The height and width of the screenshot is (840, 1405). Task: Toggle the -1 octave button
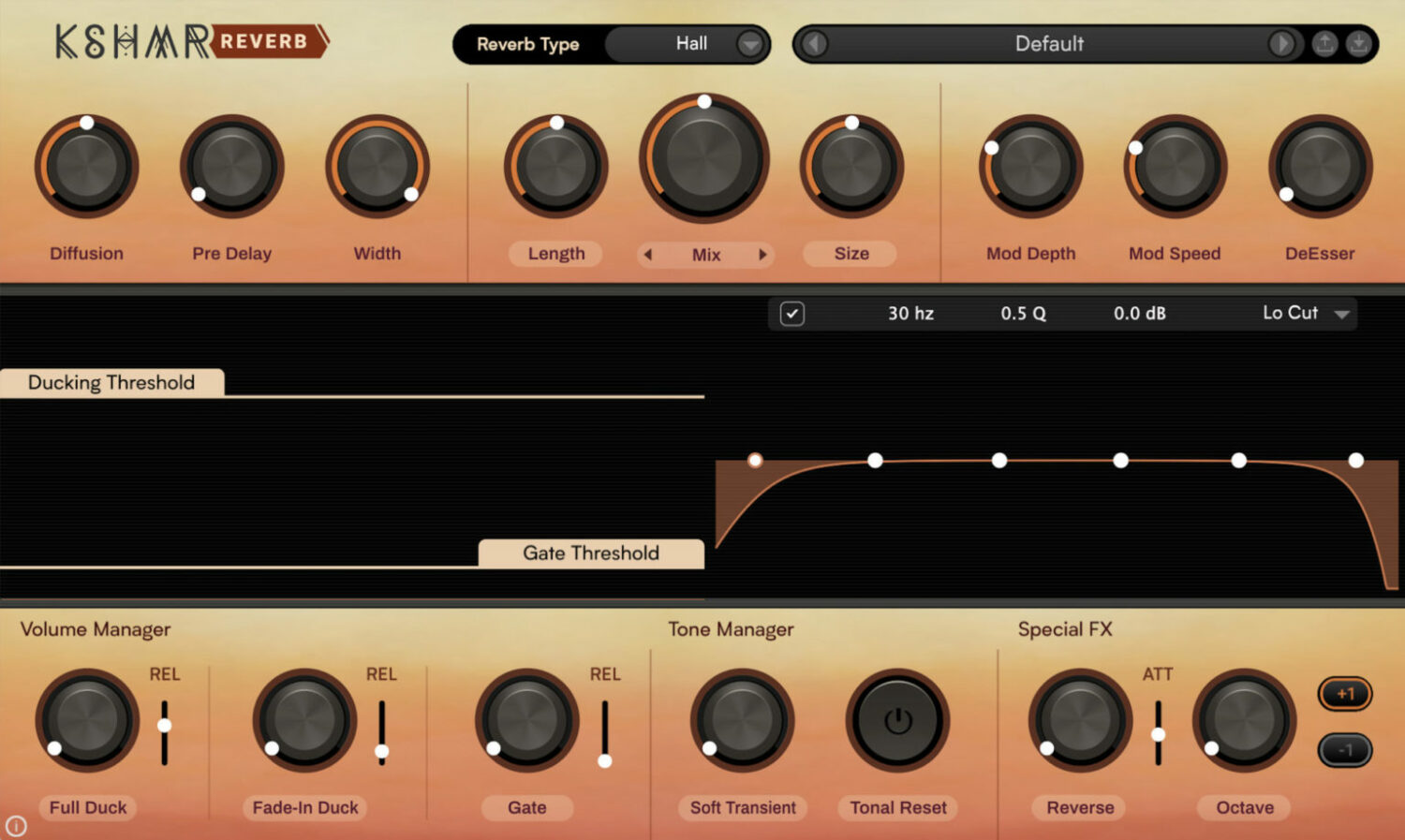click(x=1345, y=750)
